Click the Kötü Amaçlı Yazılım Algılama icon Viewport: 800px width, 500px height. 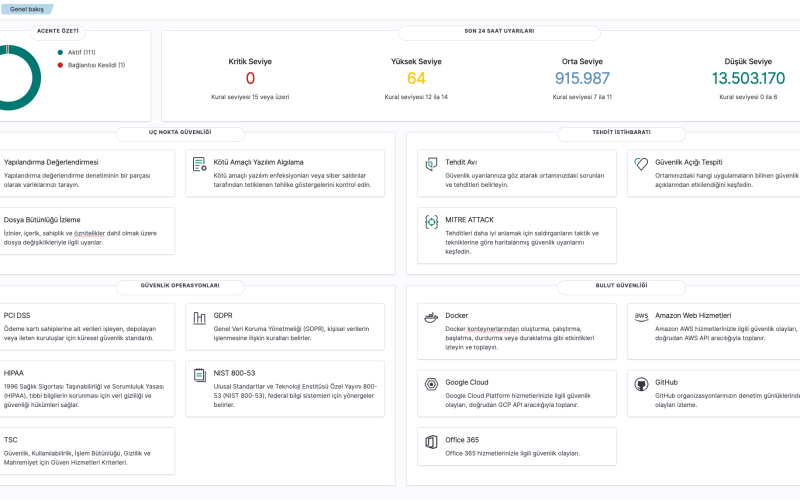(x=199, y=164)
